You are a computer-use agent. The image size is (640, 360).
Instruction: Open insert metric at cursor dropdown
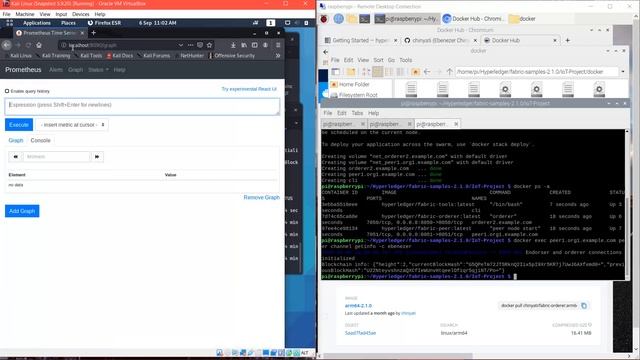tap(72, 125)
